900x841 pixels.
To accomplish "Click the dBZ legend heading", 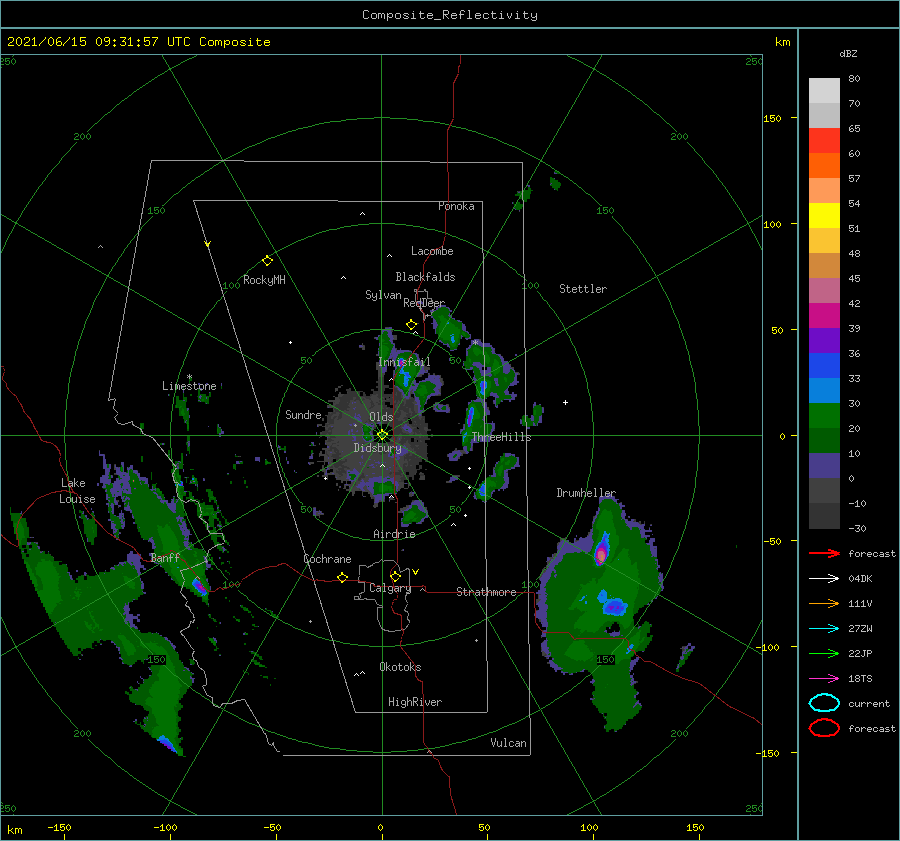I will point(848,53).
